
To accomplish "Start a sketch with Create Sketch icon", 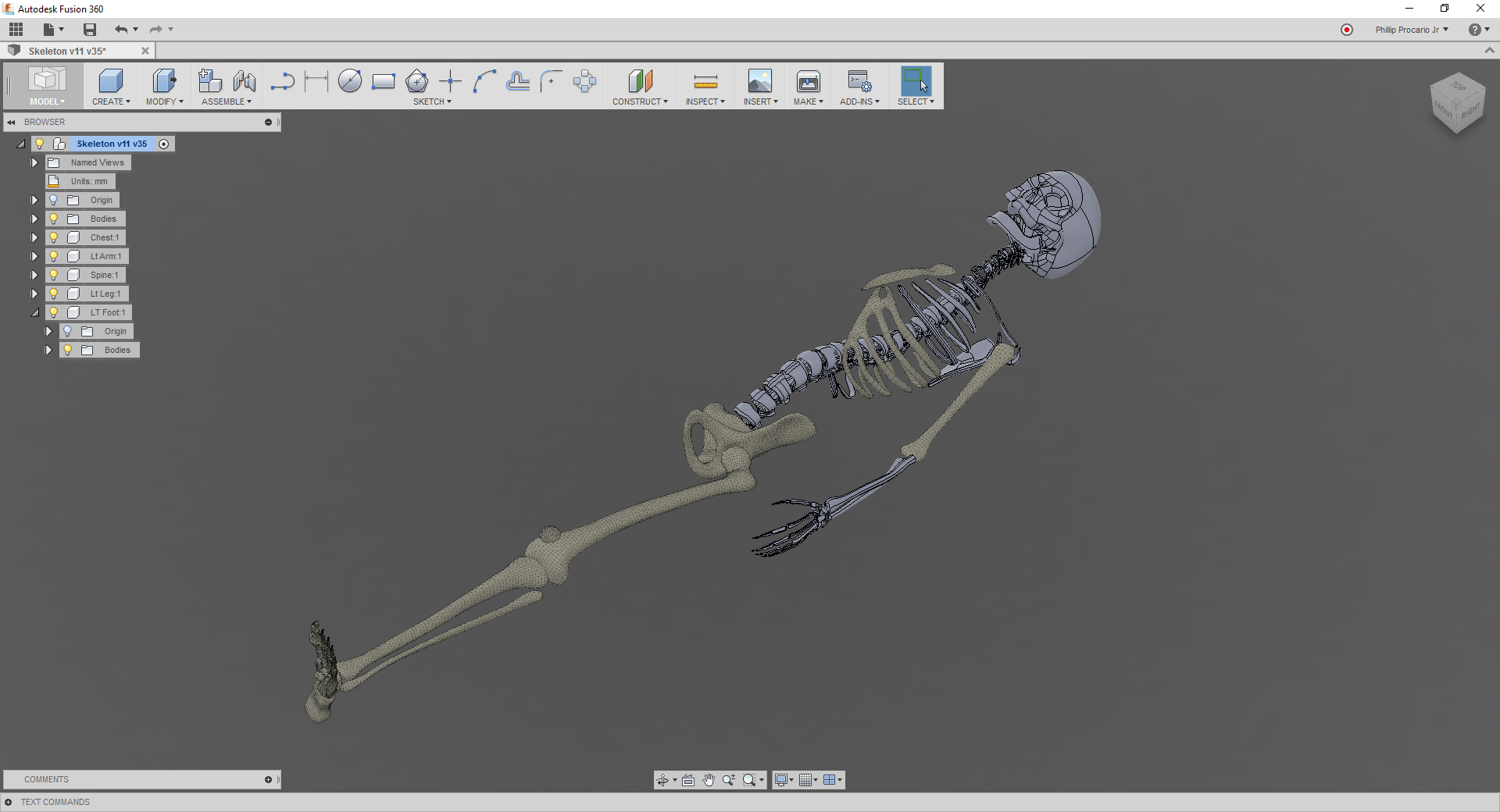I will coord(282,80).
